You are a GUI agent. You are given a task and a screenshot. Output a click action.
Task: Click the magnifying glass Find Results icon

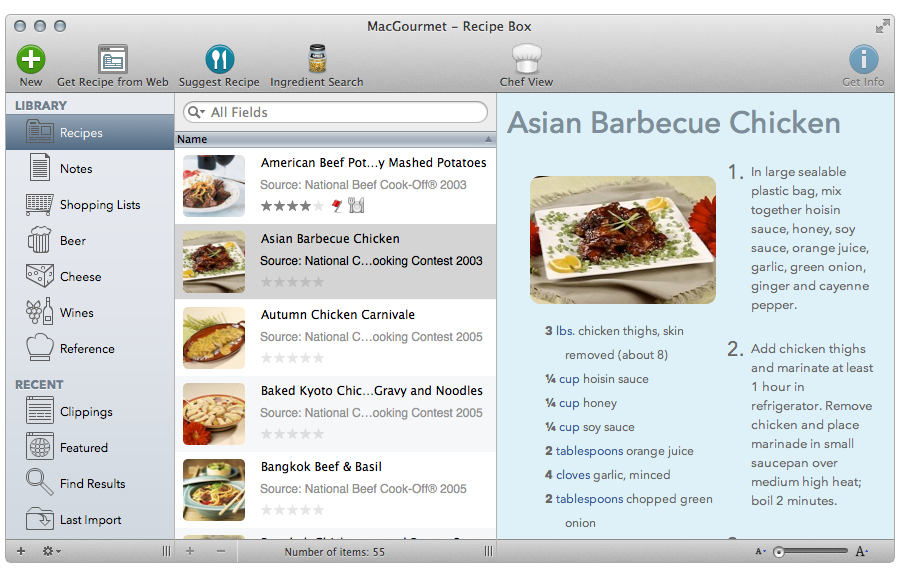tap(40, 482)
